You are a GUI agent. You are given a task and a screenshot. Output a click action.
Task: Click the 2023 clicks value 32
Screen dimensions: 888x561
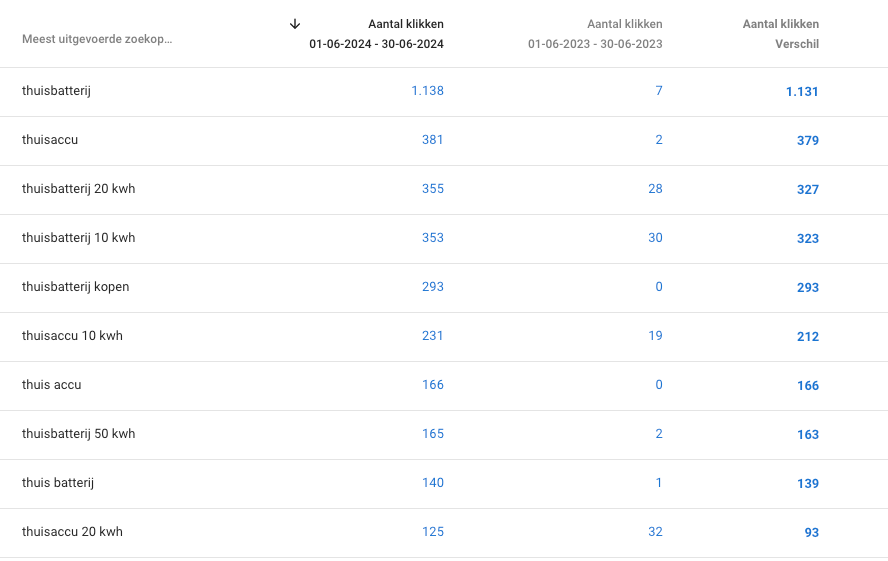click(655, 532)
